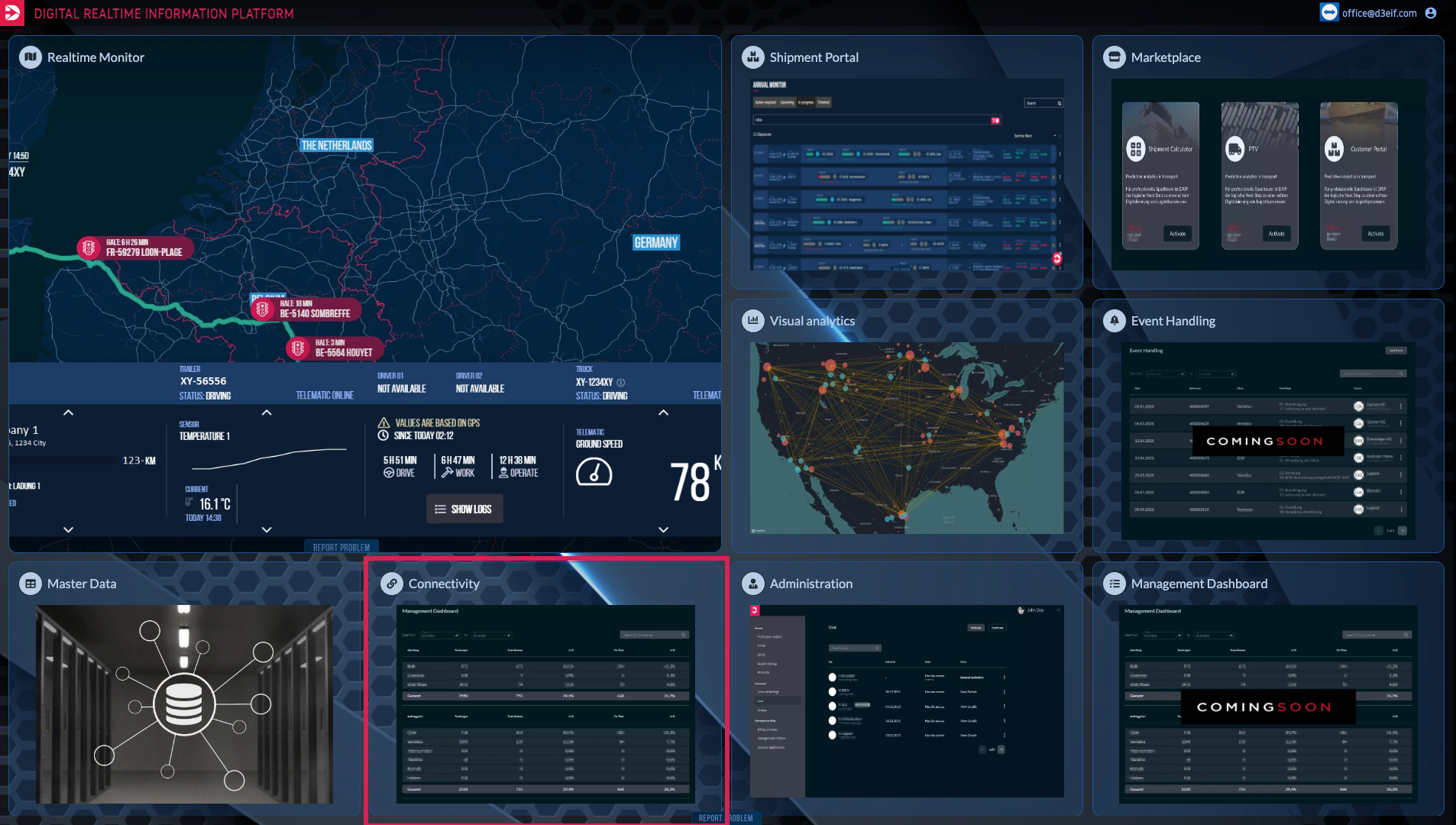Click the Connectivity link icon
Image resolution: width=1456 pixels, height=825 pixels.
point(392,584)
